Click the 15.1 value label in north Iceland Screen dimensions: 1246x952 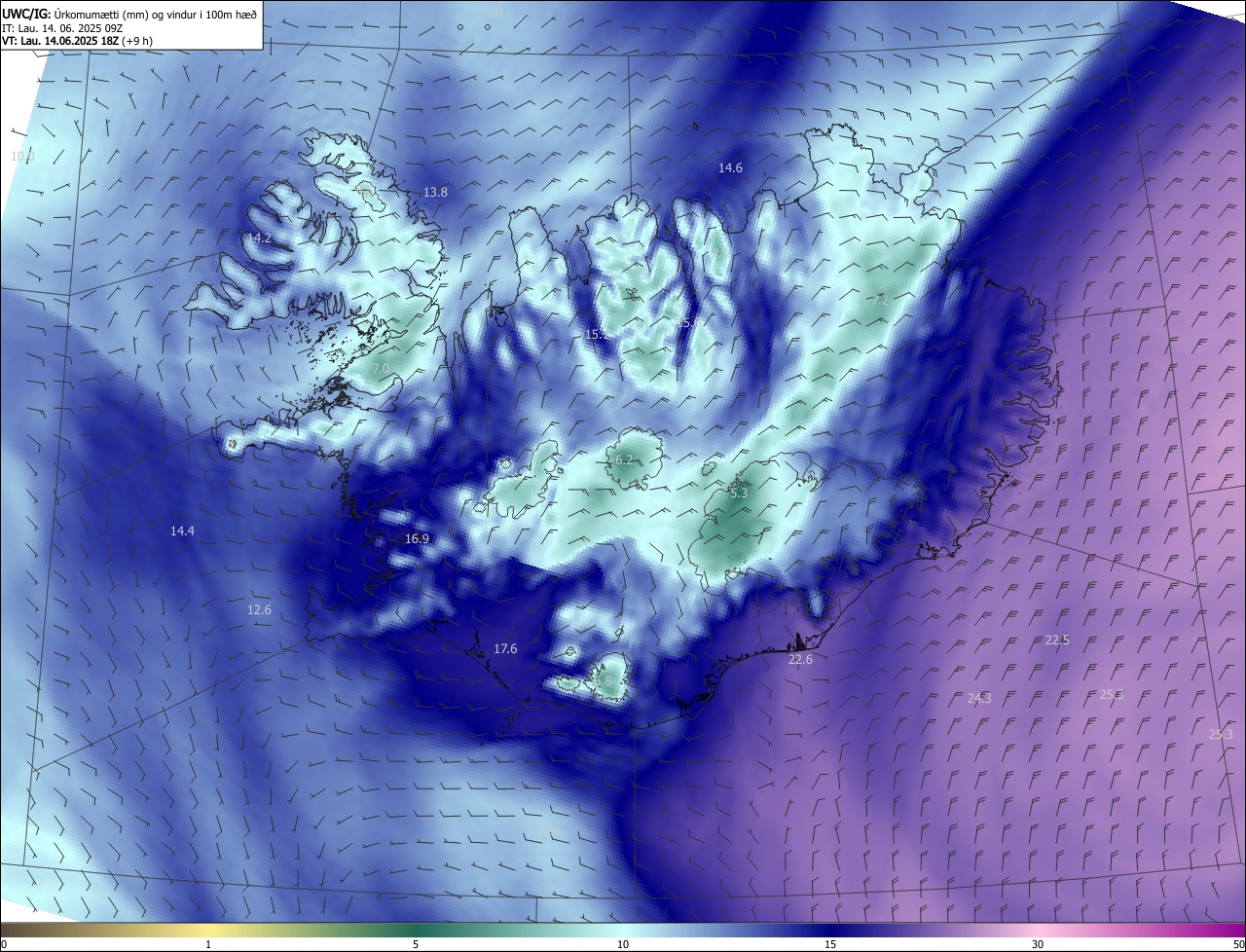pyautogui.click(x=597, y=335)
